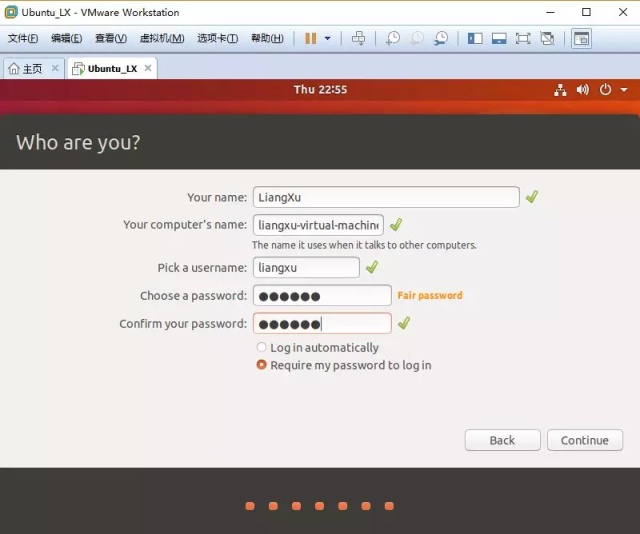Open the 虚拟机(M) menu
Viewport: 640px width, 534px height.
click(162, 38)
